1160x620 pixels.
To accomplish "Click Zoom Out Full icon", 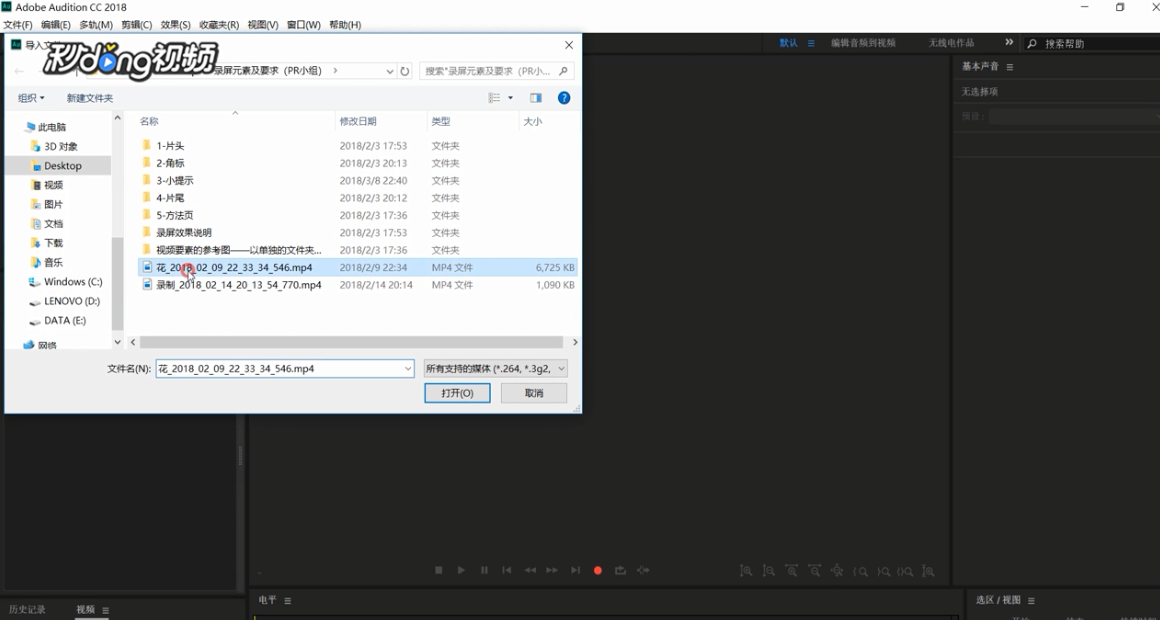I will 837,571.
